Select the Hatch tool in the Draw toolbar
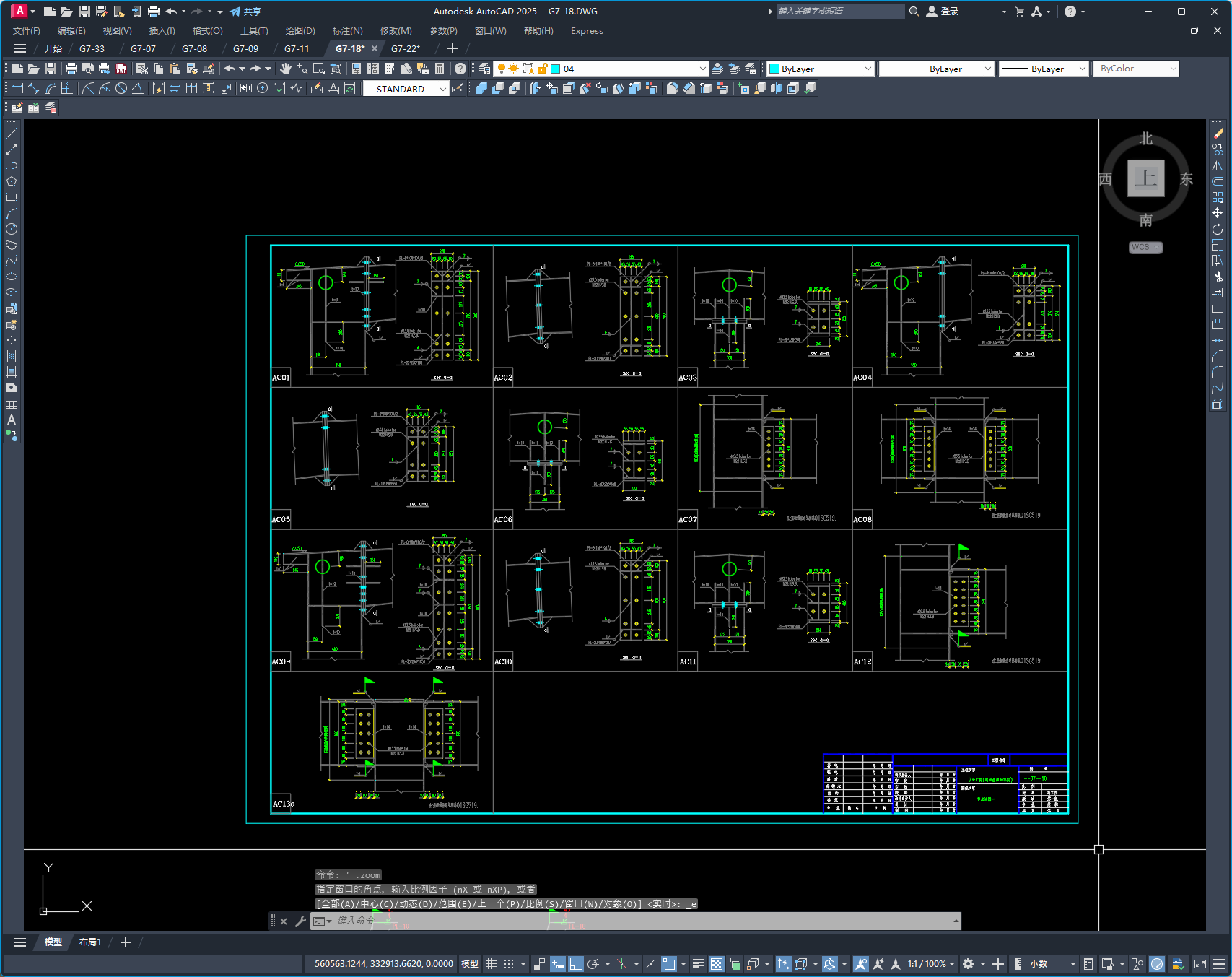 12,356
